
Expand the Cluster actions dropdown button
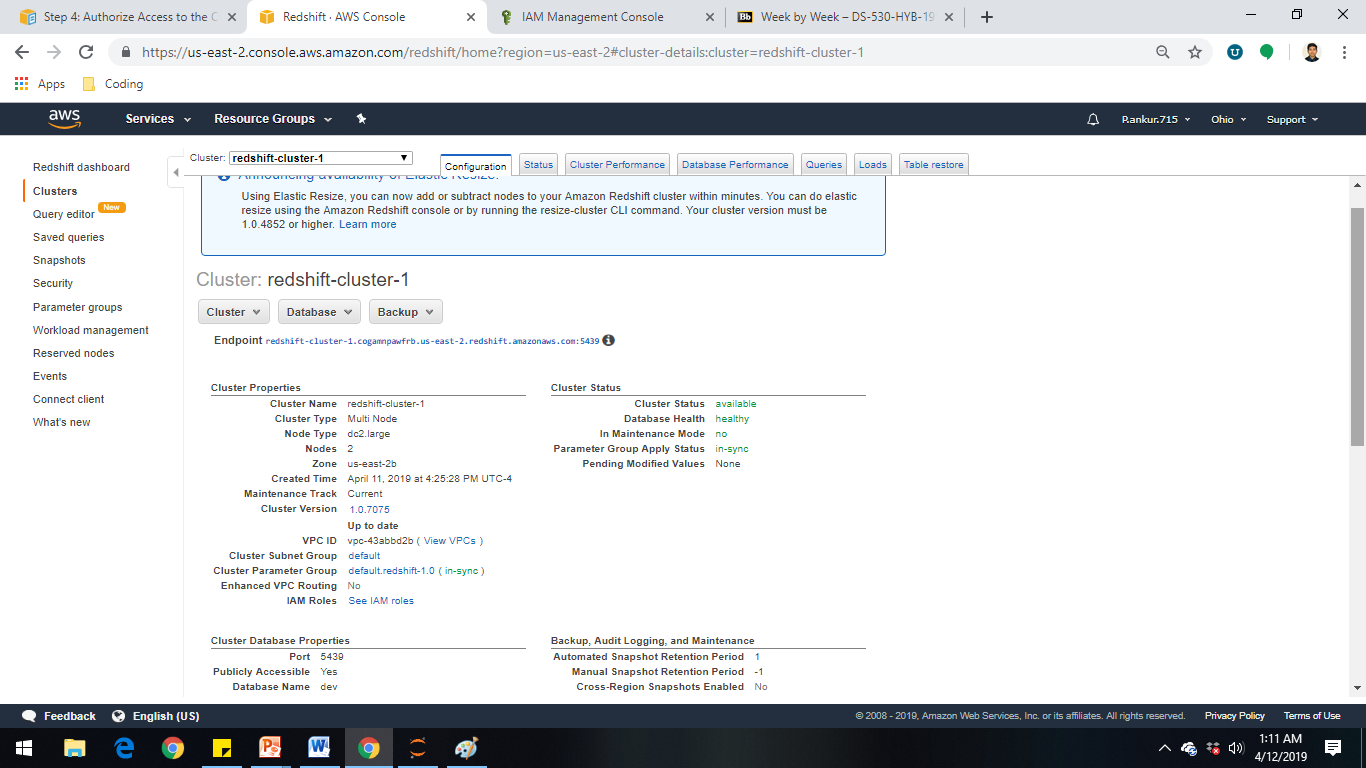click(233, 312)
